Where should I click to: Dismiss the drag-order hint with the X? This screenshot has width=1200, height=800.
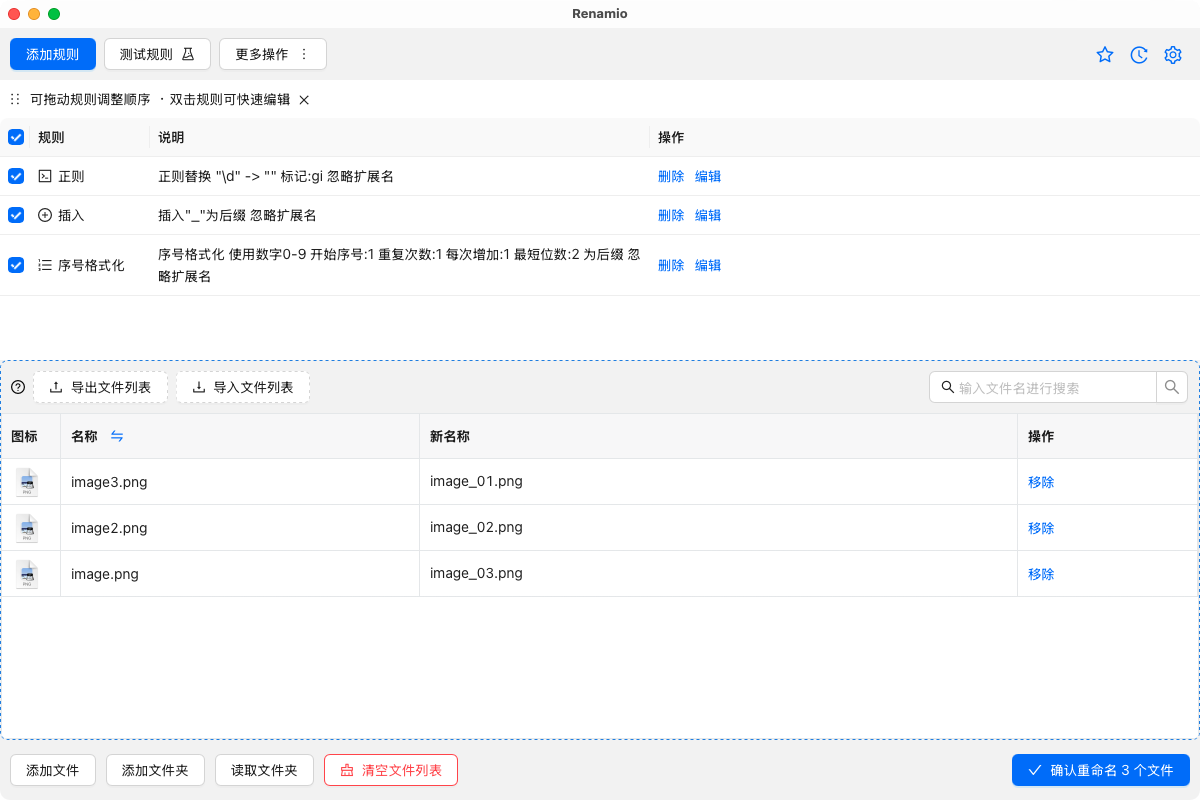tap(305, 100)
